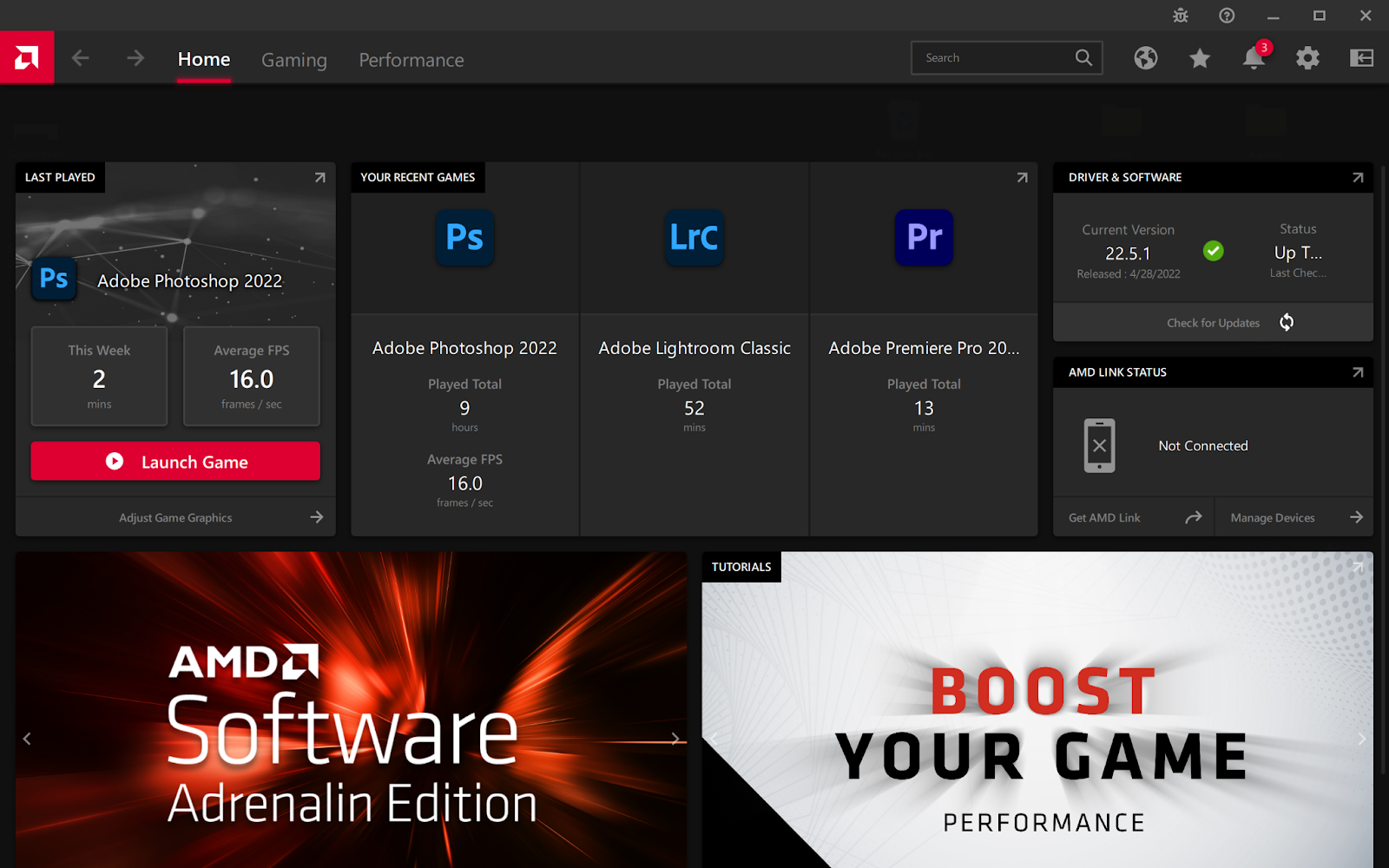Toggle the sidebar panel icon

click(1361, 58)
